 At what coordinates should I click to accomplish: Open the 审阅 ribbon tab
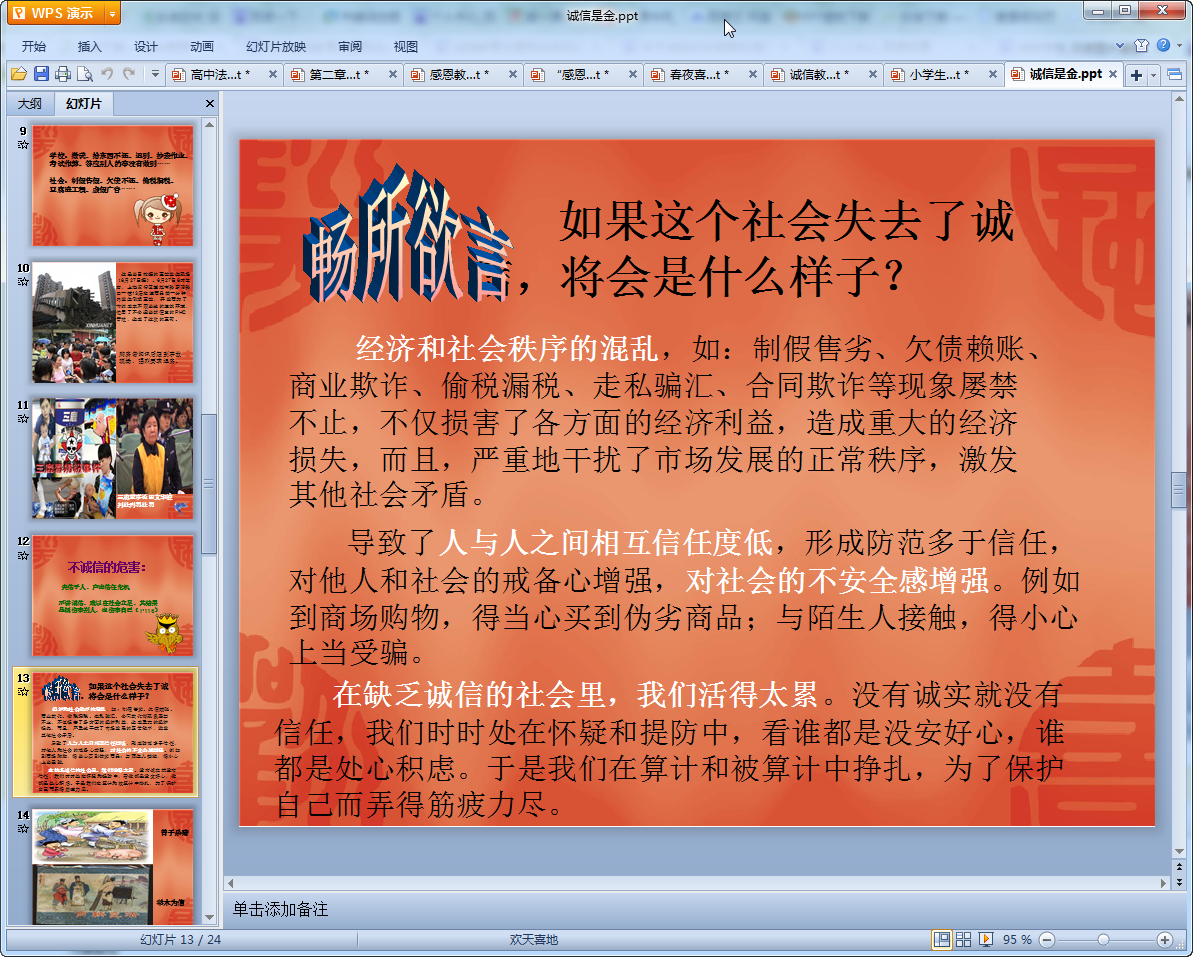pyautogui.click(x=350, y=46)
